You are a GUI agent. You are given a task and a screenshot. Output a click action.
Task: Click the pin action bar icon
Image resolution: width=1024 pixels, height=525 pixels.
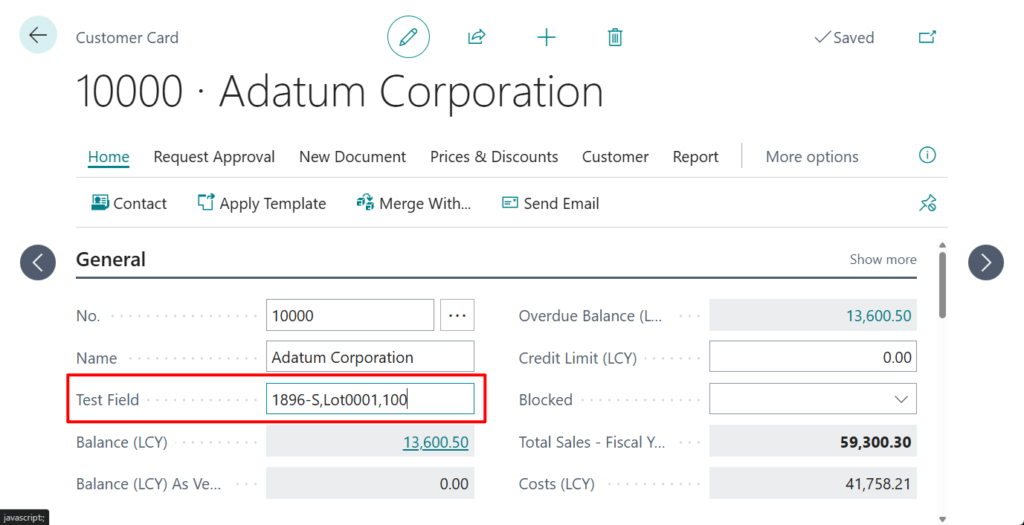927,203
